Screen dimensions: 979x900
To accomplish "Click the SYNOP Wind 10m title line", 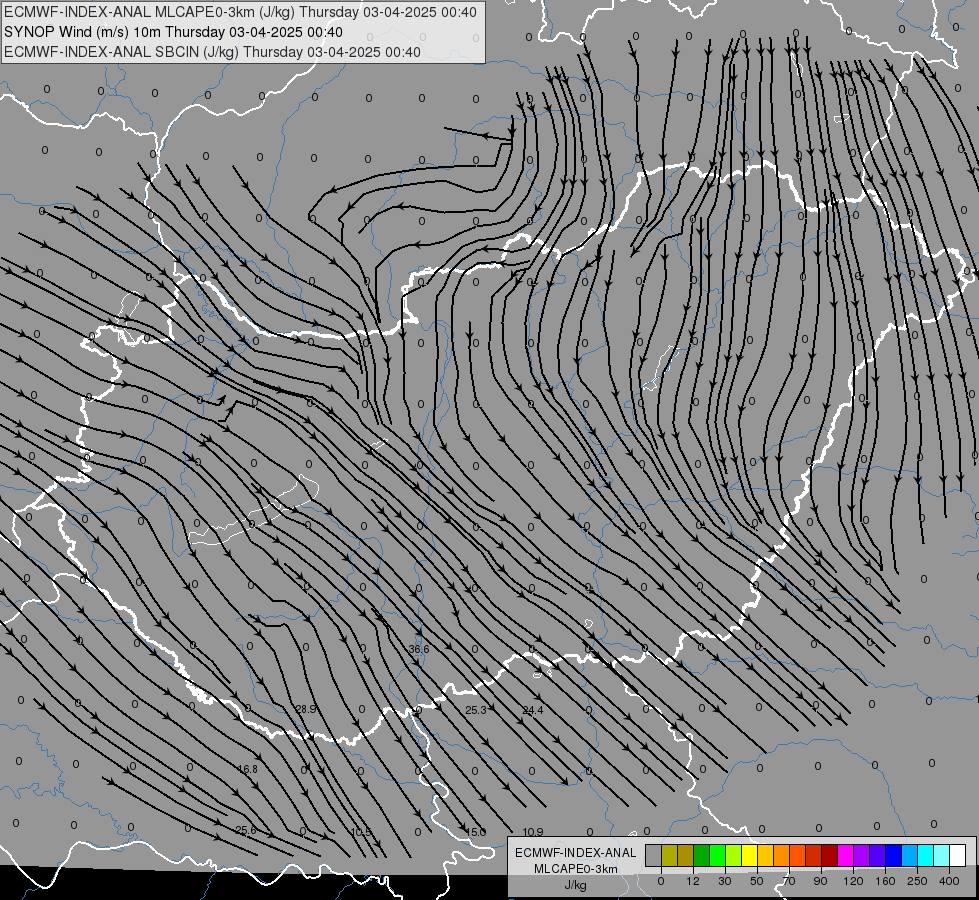I will tap(173, 32).
